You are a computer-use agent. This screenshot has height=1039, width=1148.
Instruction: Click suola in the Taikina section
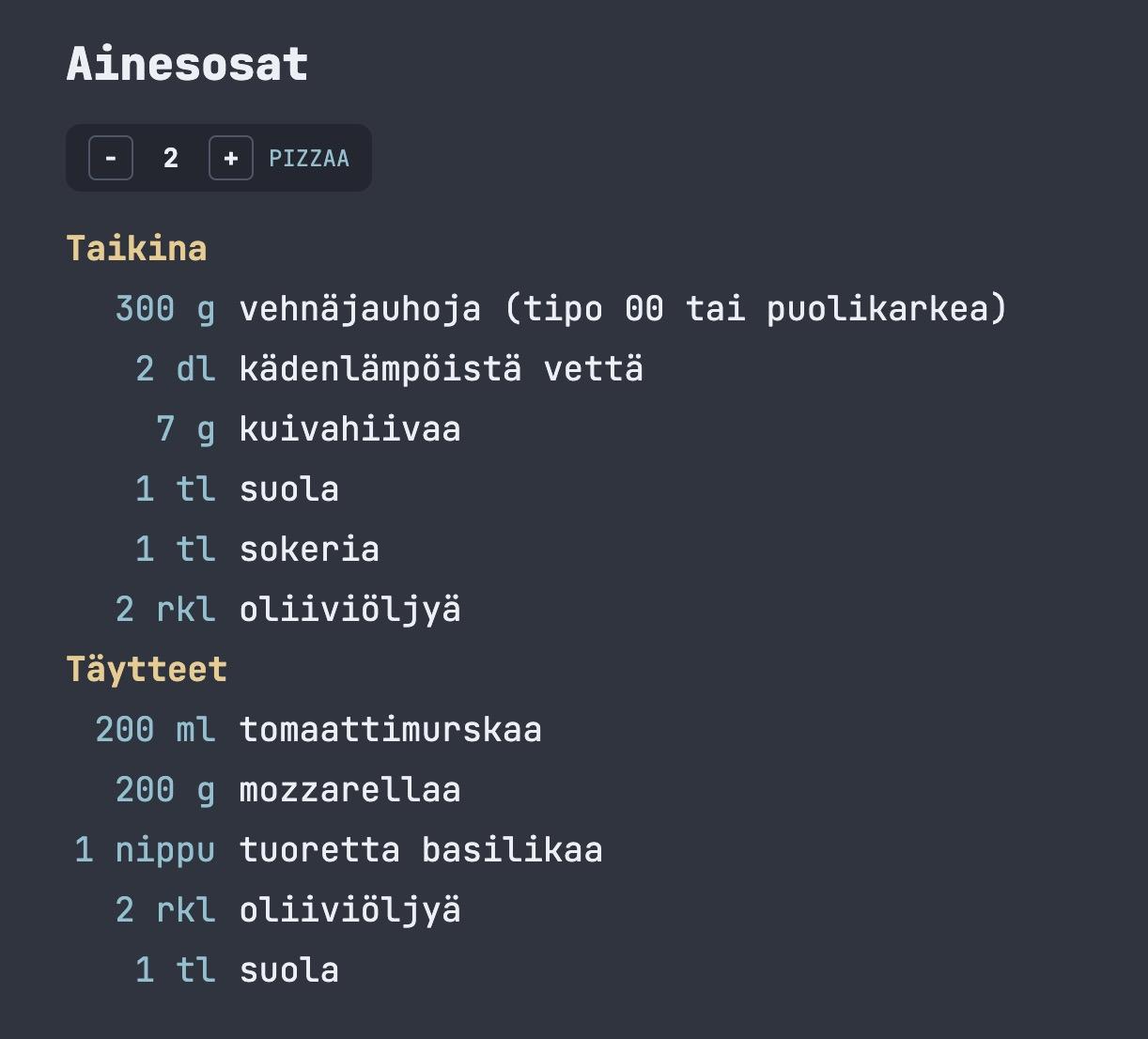[288, 489]
